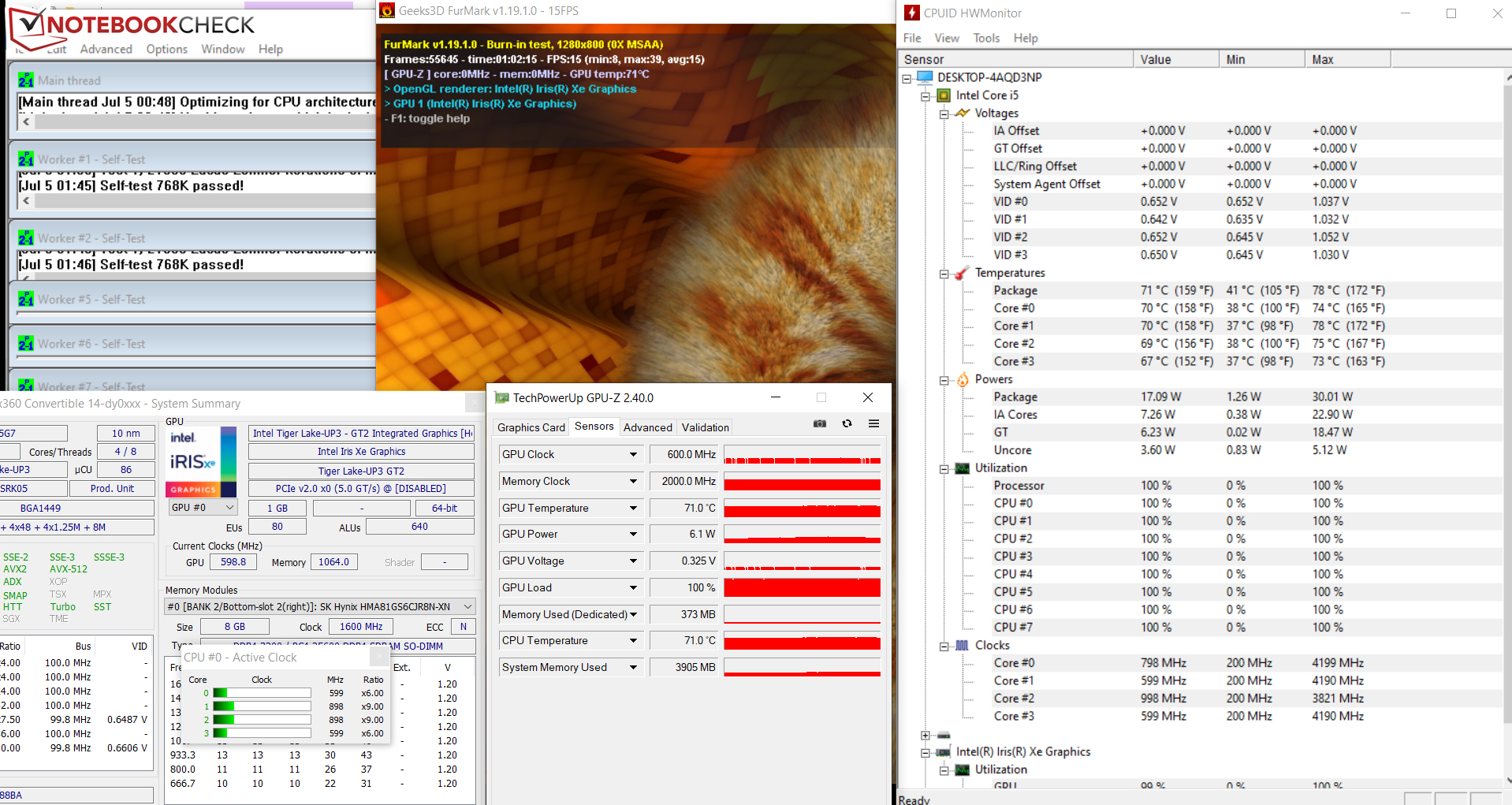The image size is (1512, 805).
Task: Open the Prime95 Window menu
Action: tap(223, 49)
